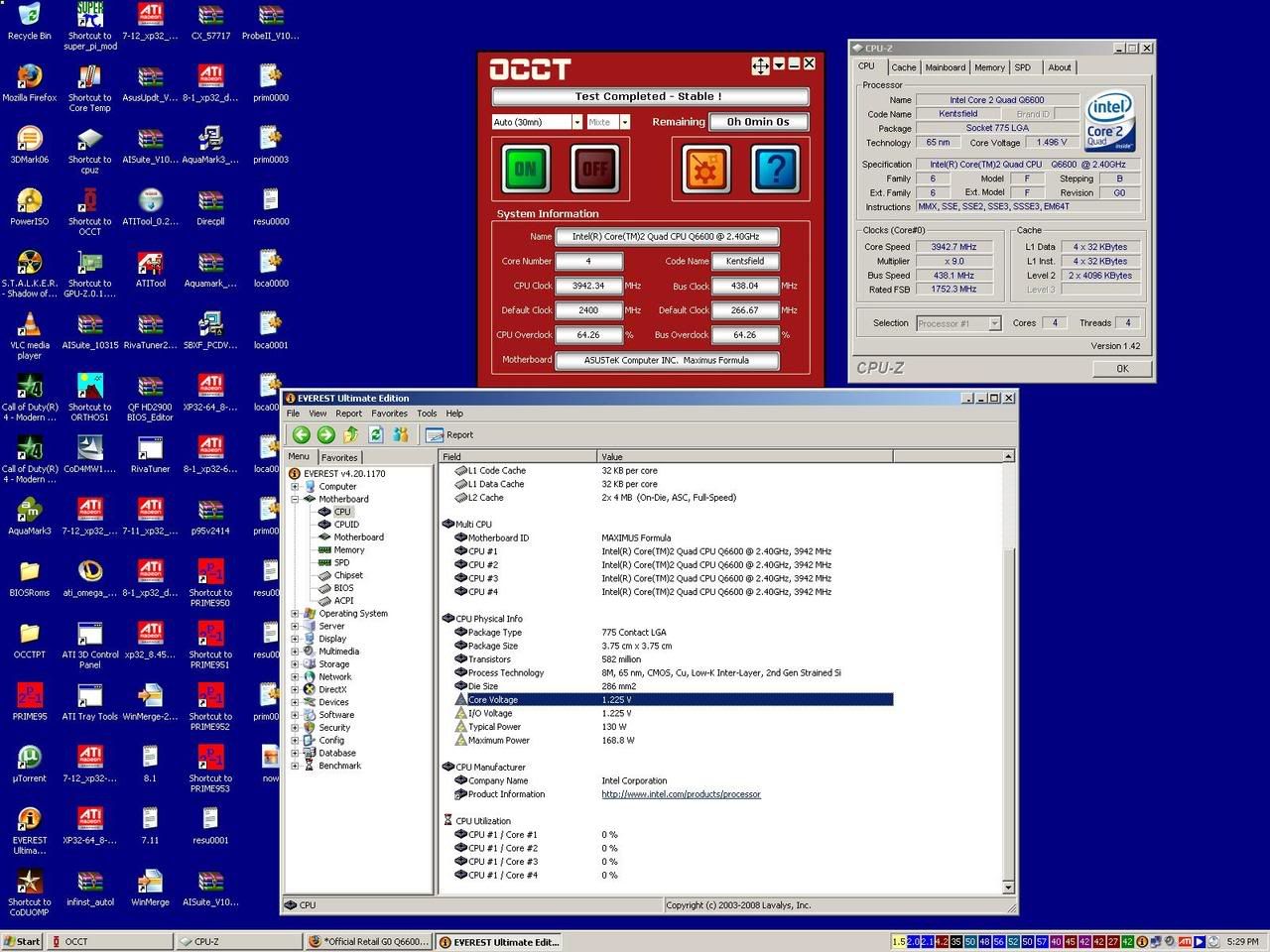
Task: Open OCCT settings via the orange gear icon
Action: pyautogui.click(x=705, y=168)
